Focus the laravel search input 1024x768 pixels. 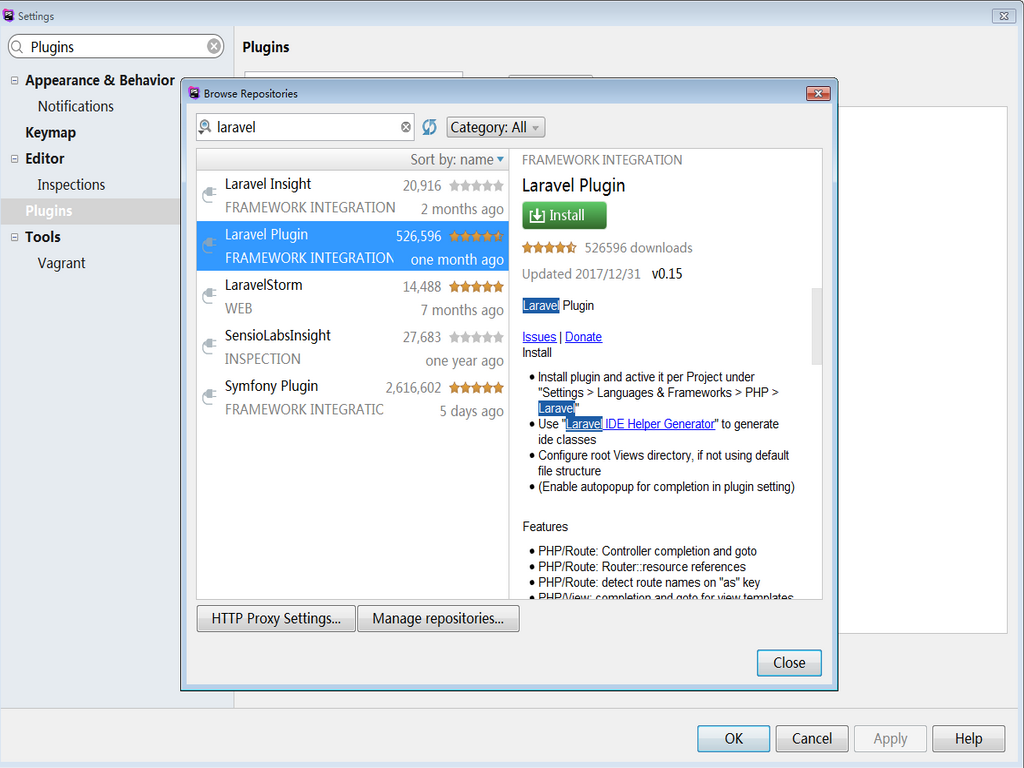tap(306, 127)
